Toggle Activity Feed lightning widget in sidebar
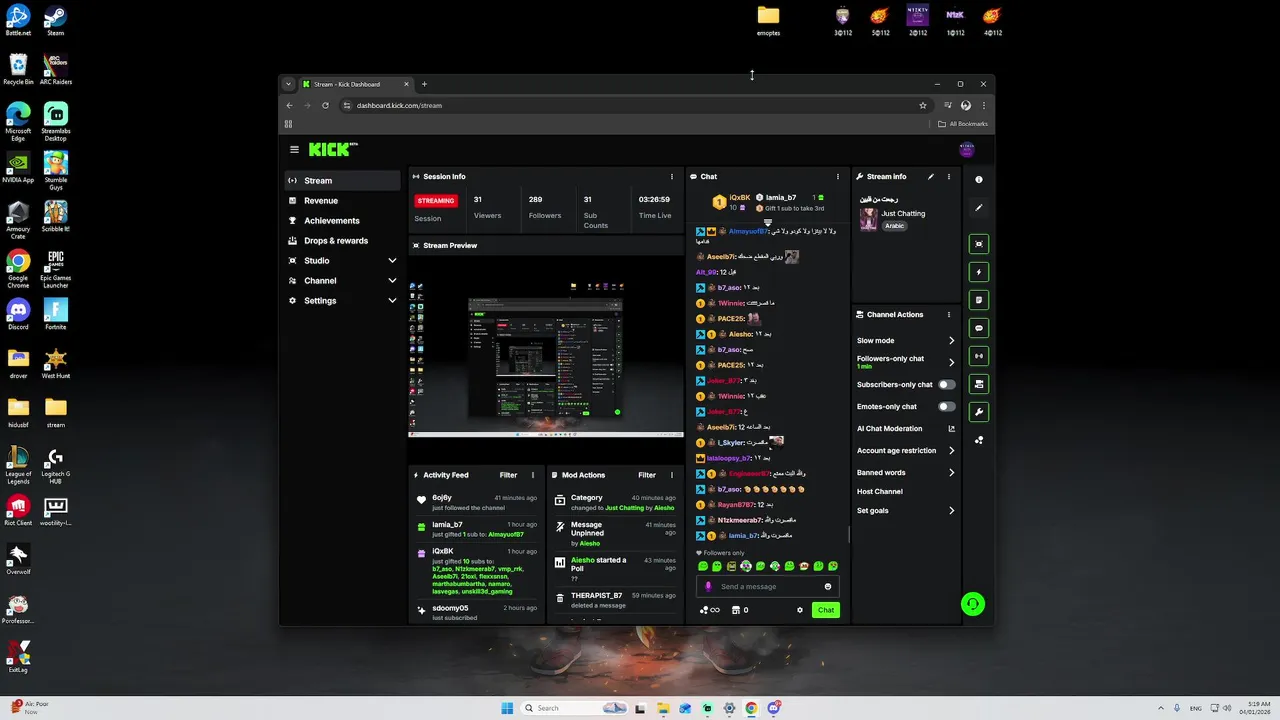The image size is (1280, 720). (979, 272)
